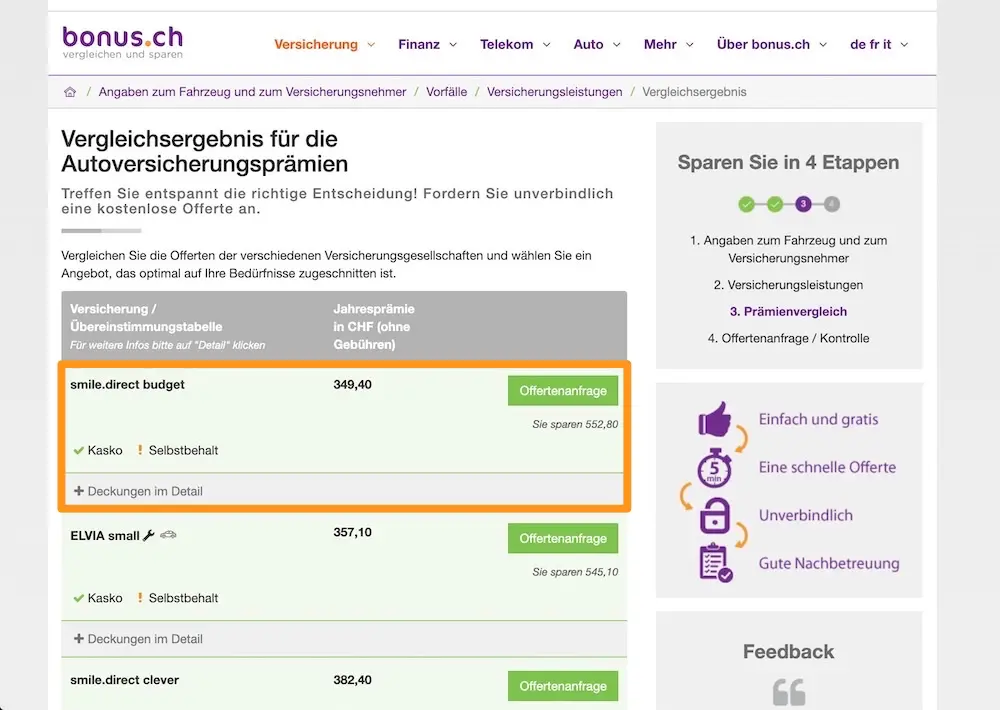This screenshot has height=710, width=1000.
Task: Click the open padlock Unverbindlich icon
Action: coord(715,515)
